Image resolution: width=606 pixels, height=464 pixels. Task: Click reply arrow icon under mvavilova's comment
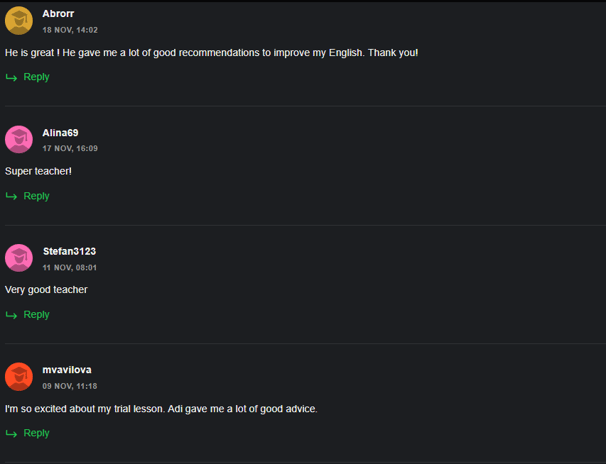coord(11,434)
